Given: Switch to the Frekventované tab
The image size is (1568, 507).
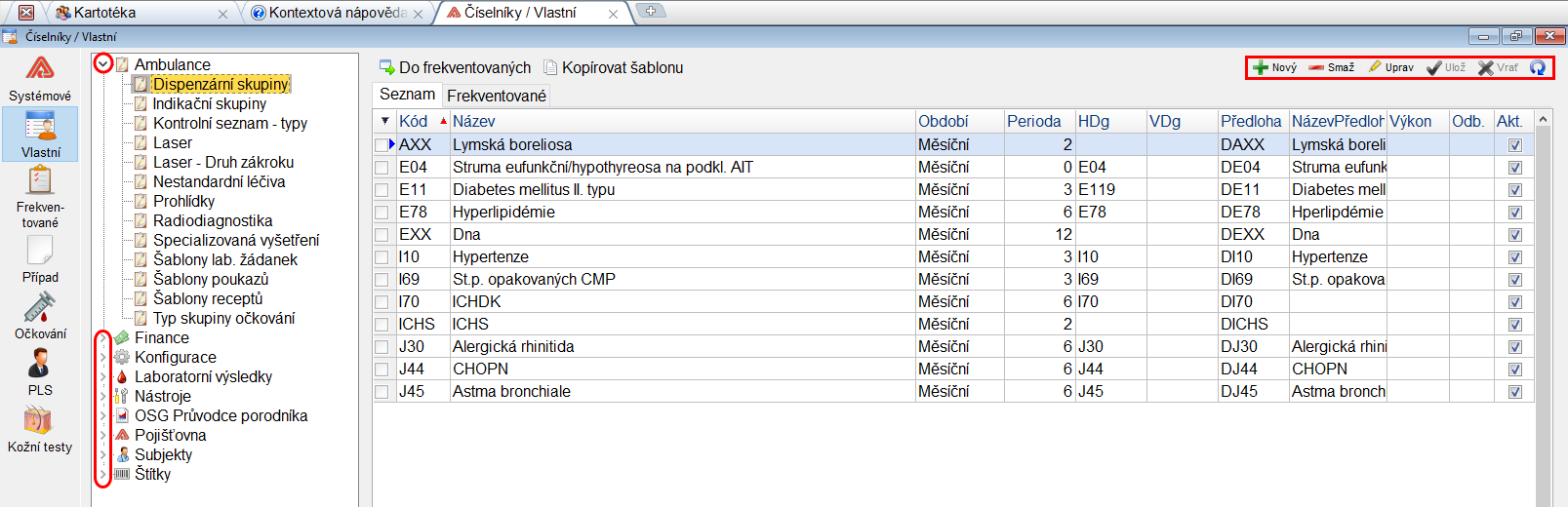Looking at the screenshot, I should coord(497,96).
